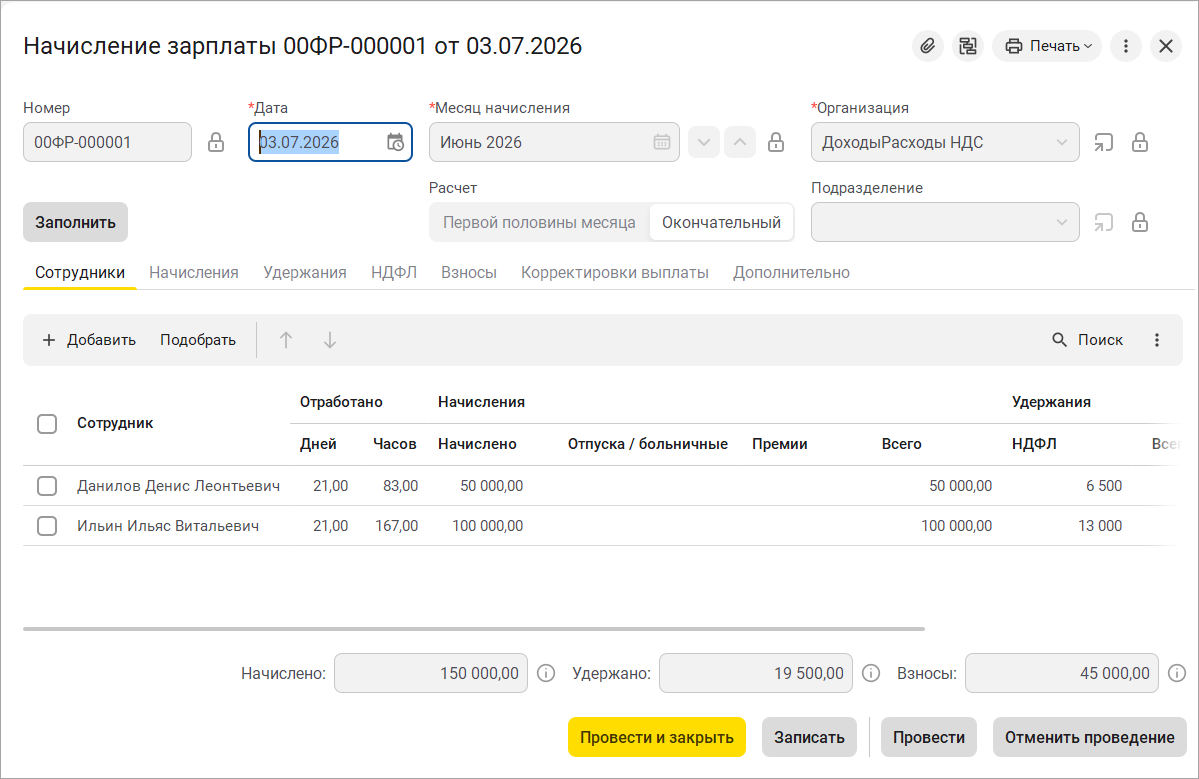Image resolution: width=1199 pixels, height=779 pixels.
Task: Expand the Подразделение dropdown
Action: pyautogui.click(x=1061, y=222)
